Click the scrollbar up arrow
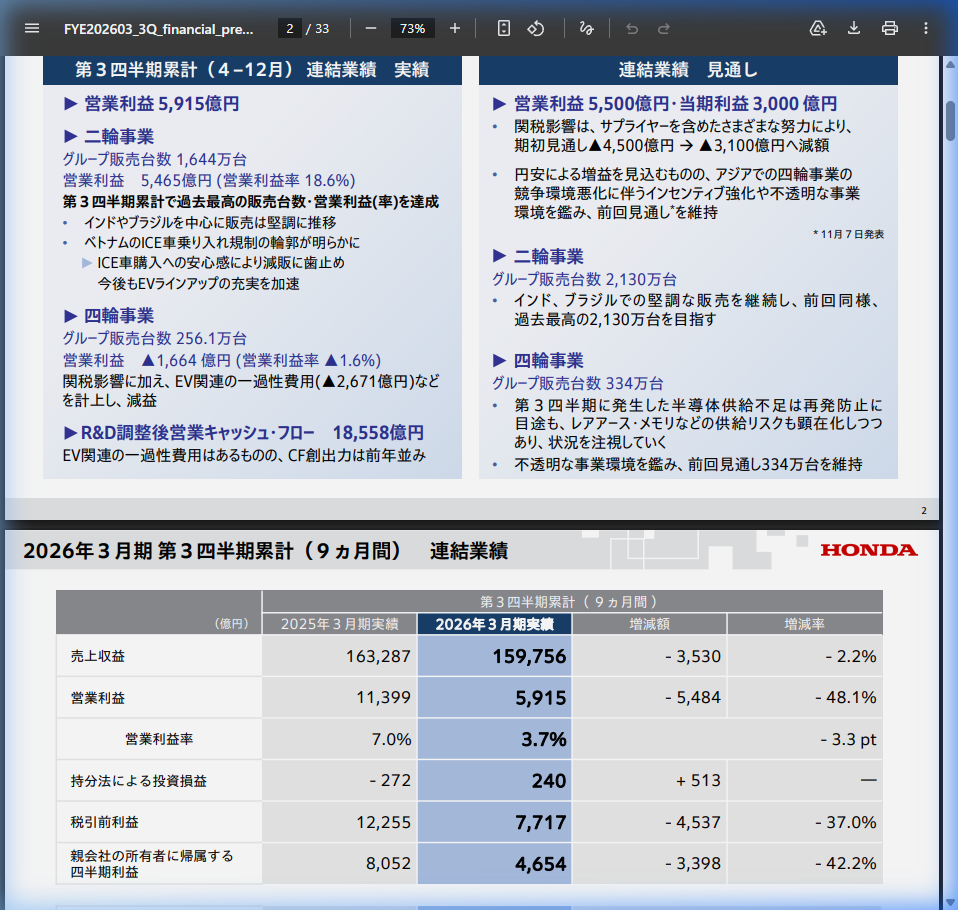 pos(951,63)
